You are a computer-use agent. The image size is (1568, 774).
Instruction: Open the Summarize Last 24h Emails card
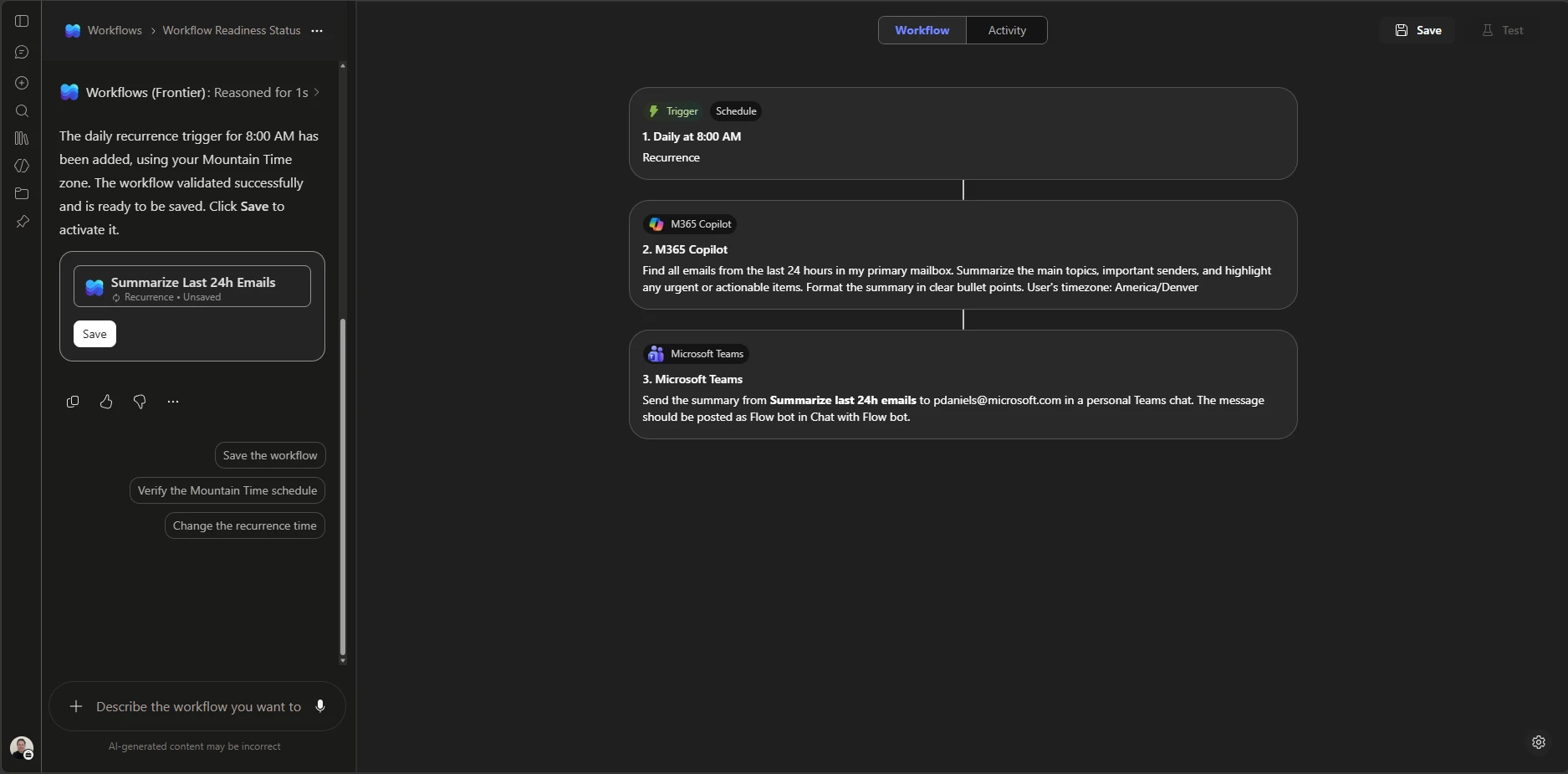(192, 286)
